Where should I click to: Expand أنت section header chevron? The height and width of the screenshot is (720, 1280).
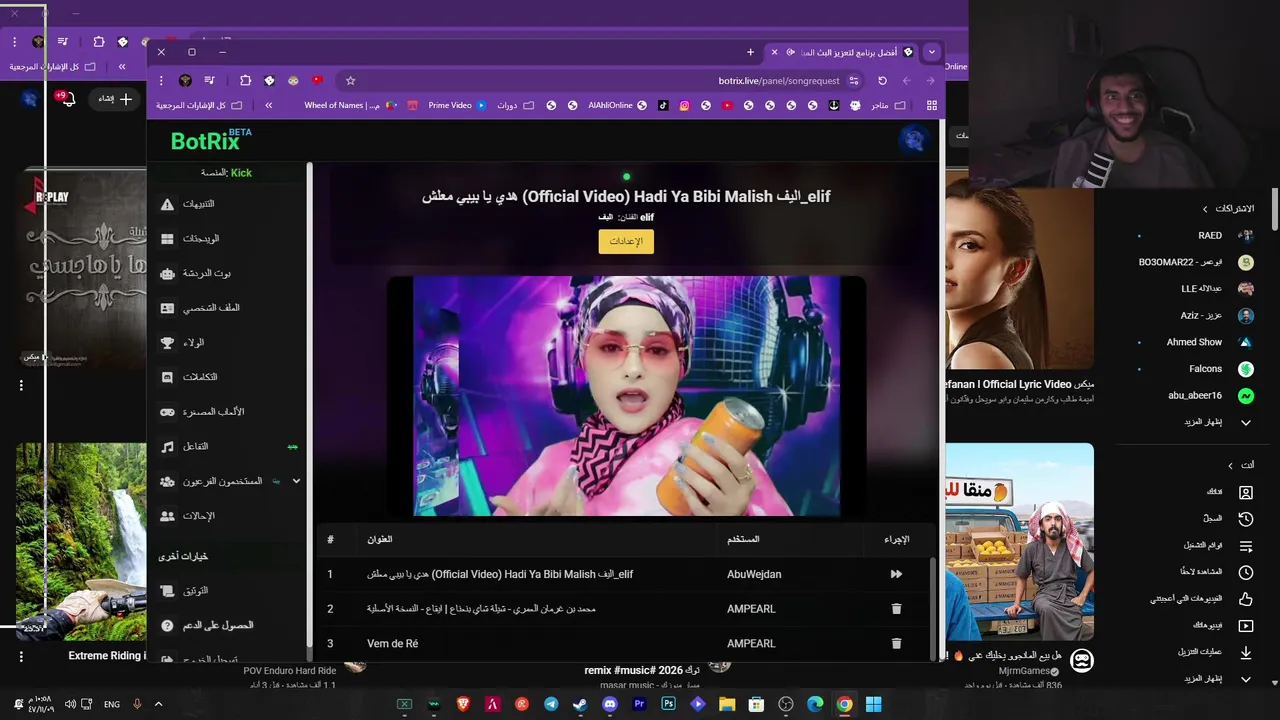[1230, 465]
